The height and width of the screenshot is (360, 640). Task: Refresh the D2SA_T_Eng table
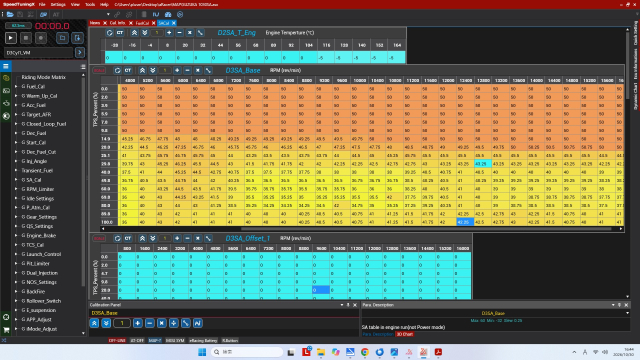click(109, 33)
